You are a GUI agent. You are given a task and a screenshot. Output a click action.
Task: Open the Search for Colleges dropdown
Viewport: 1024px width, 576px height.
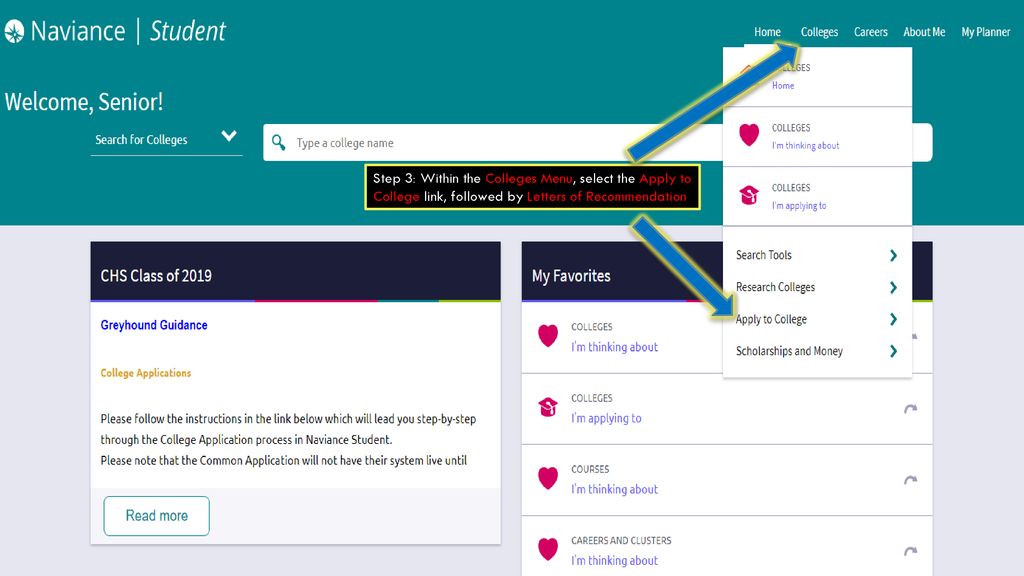[x=167, y=139]
